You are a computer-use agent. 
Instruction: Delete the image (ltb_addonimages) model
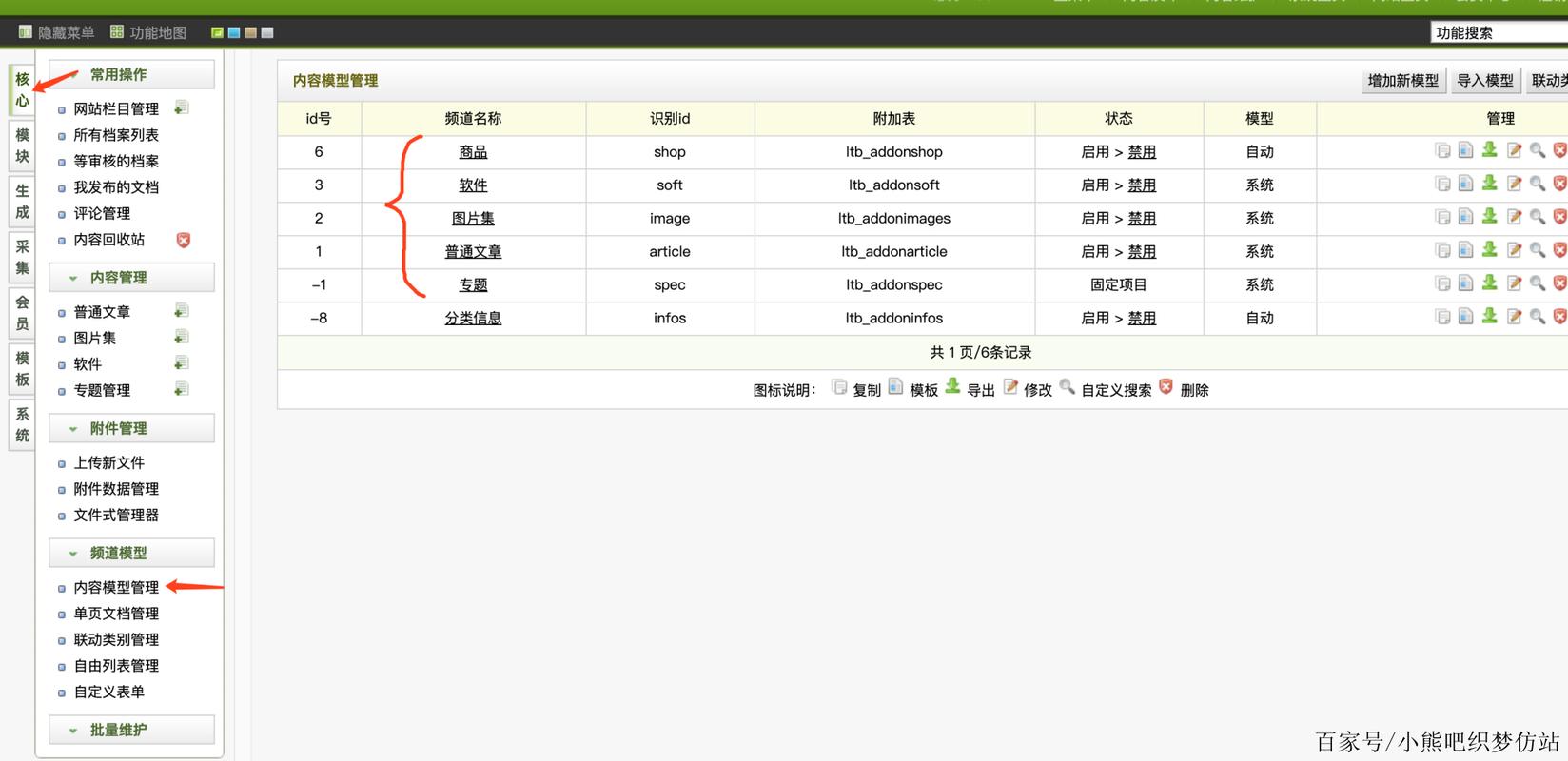point(1559,217)
